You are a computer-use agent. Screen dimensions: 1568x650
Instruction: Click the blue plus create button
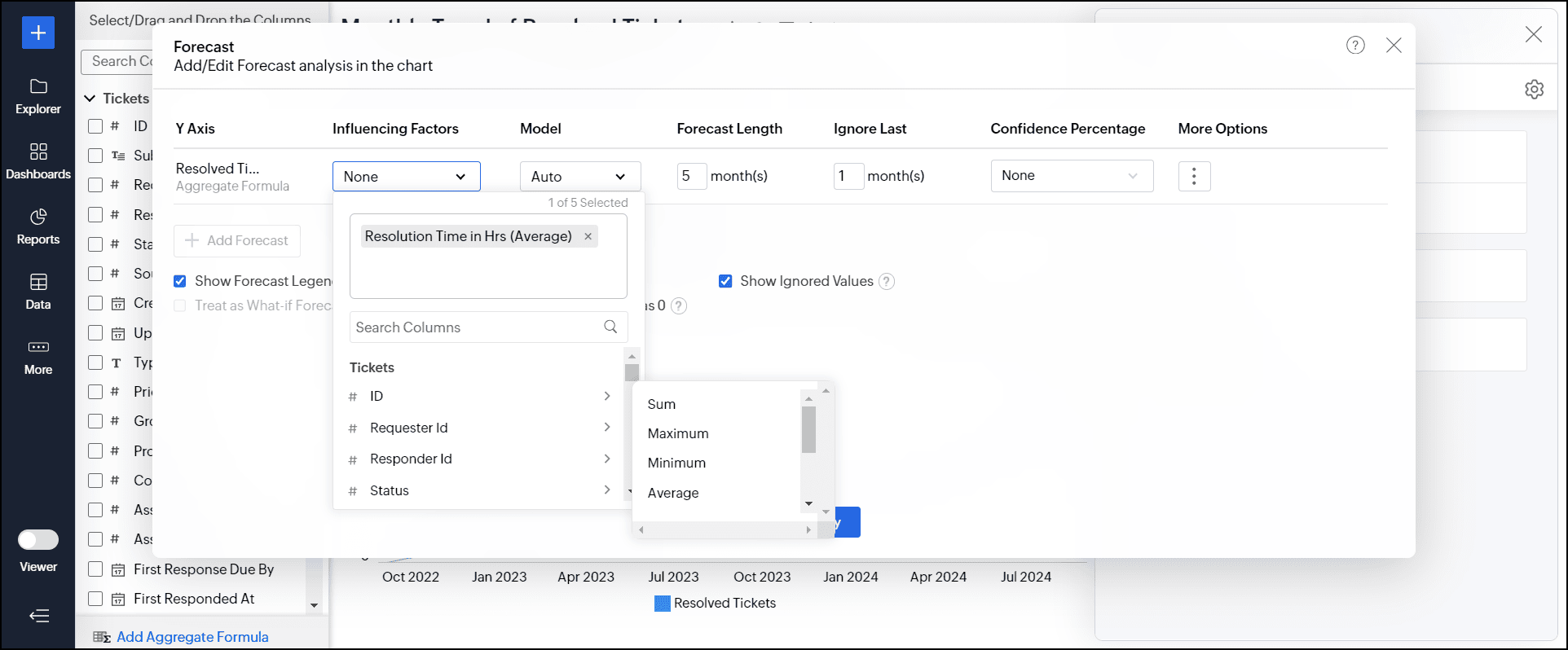click(38, 33)
